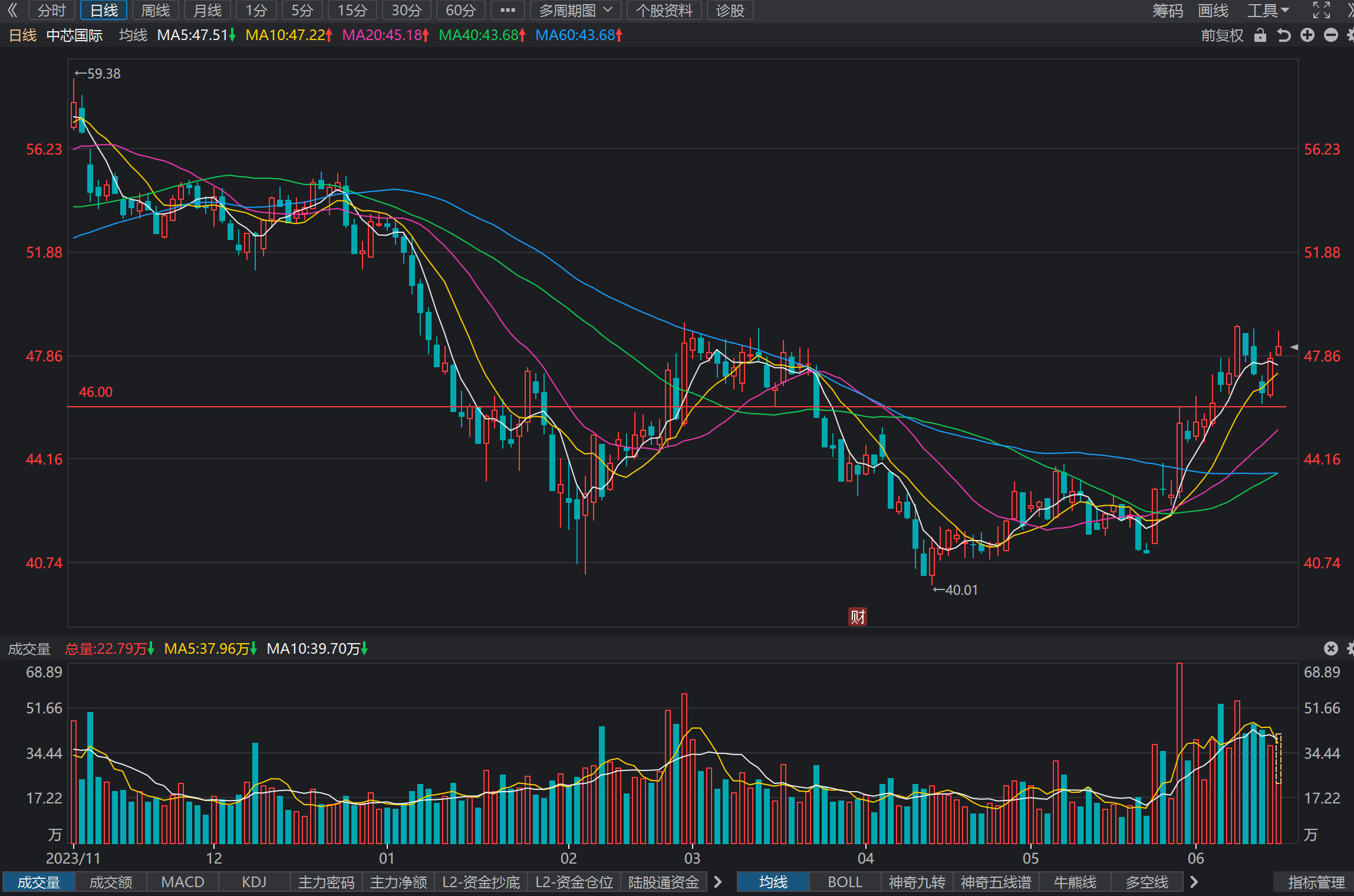Click the 59.38 high price annotation
Image resolution: width=1354 pixels, height=896 pixels.
(97, 74)
